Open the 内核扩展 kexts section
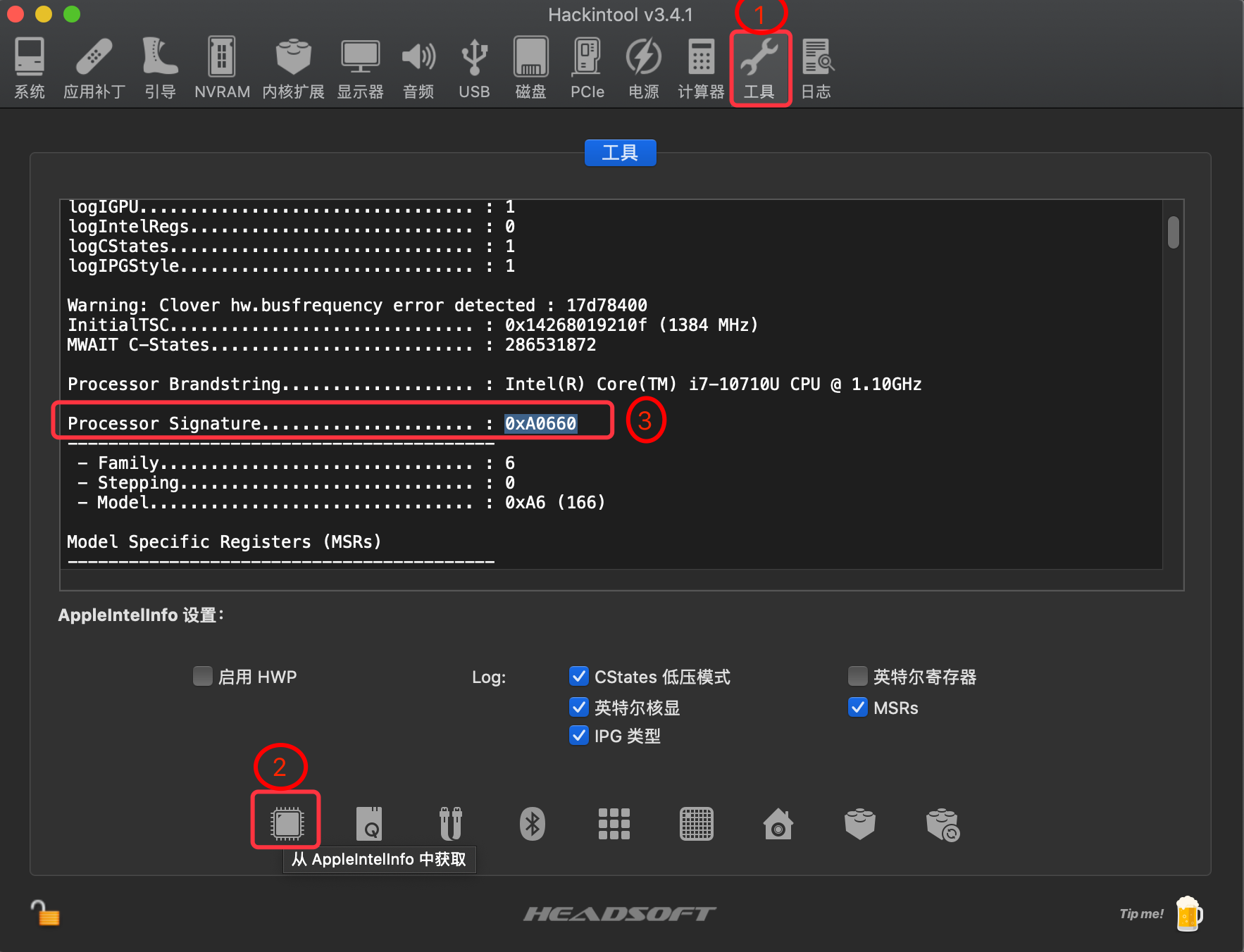The image size is (1244, 952). [x=293, y=68]
